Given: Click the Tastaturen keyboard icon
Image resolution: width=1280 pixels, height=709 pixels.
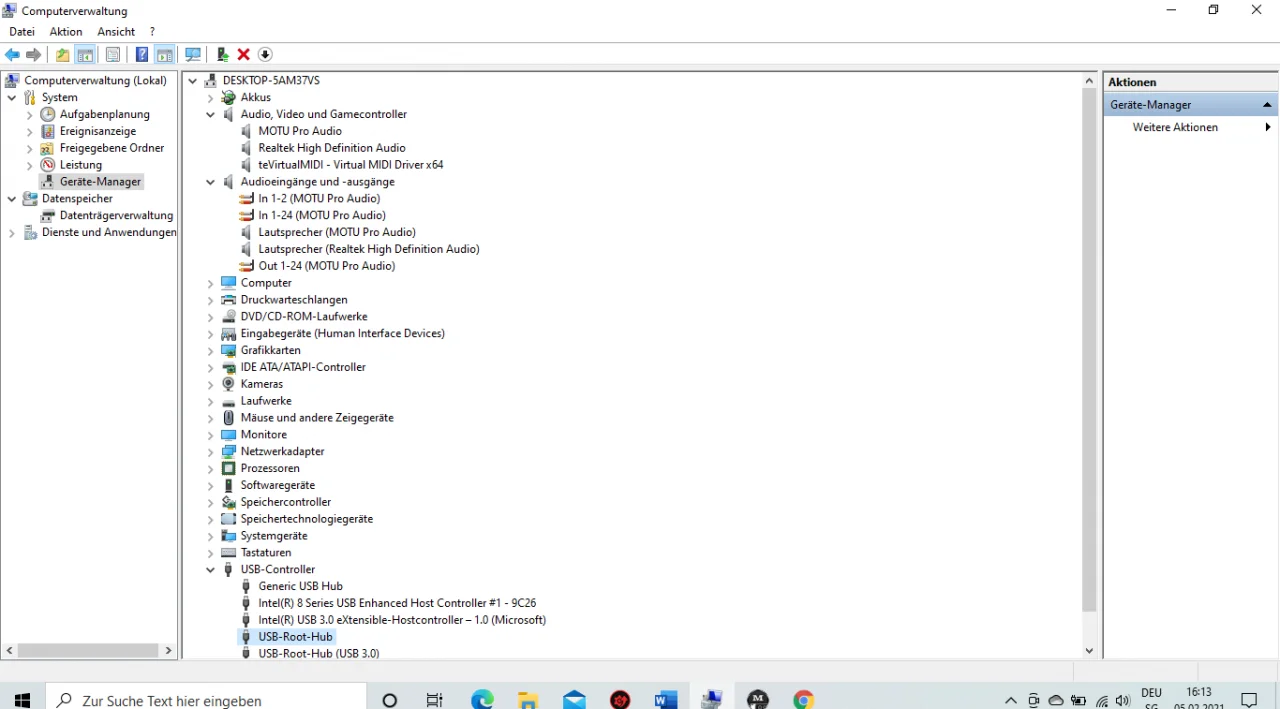Looking at the screenshot, I should (x=229, y=552).
